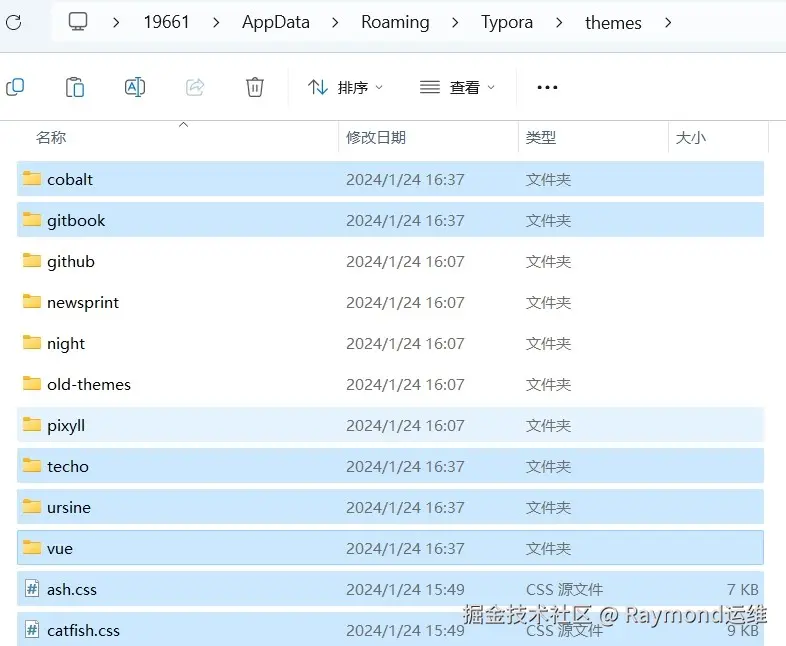This screenshot has width=786, height=646.
Task: Expand chevron after This PC icon
Action: point(116,23)
